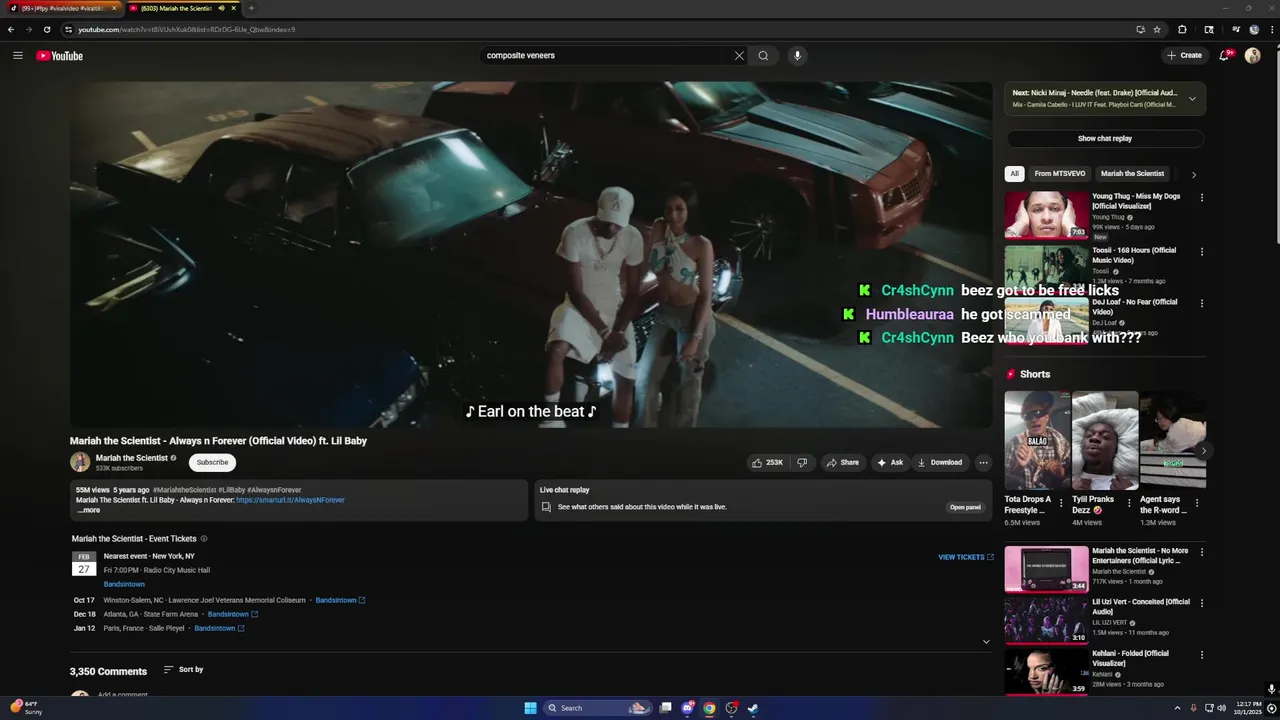Open Lil Uzi Vert Conceited video title
The width and height of the screenshot is (1280, 720).
click(x=1141, y=606)
